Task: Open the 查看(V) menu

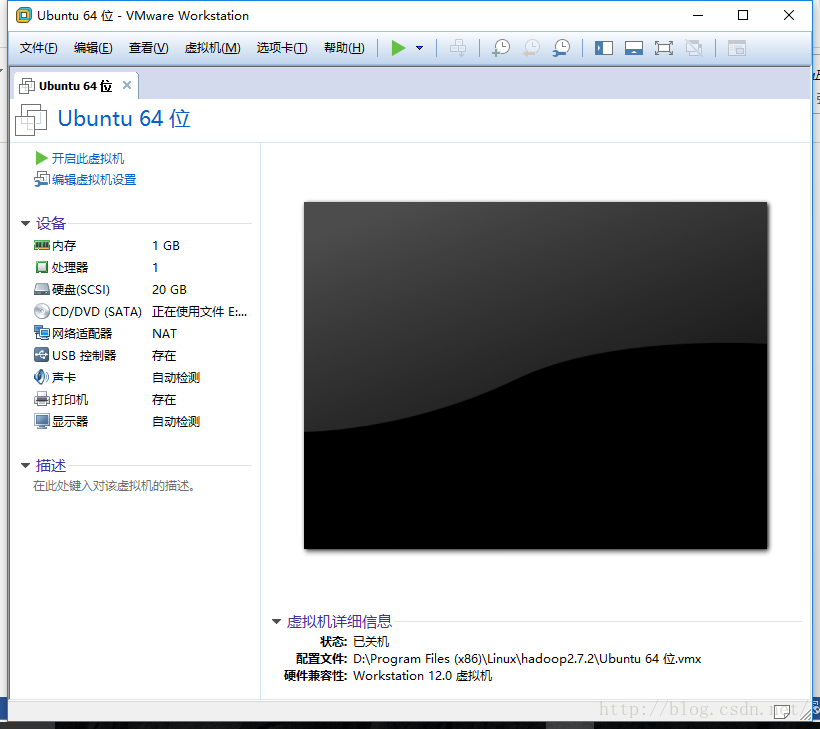Action: [149, 48]
